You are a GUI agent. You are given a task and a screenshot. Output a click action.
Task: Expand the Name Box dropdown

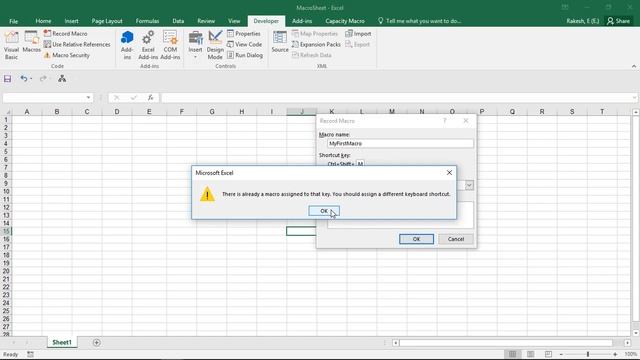tap(88, 98)
